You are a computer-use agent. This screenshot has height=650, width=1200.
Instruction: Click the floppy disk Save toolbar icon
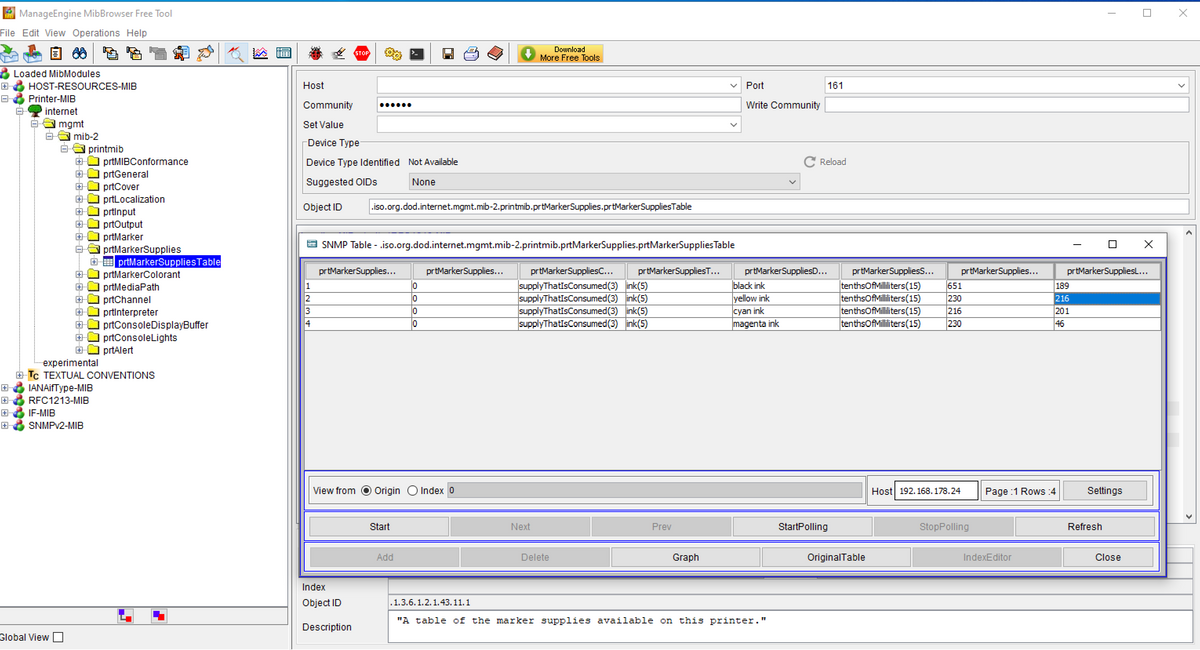coord(448,53)
